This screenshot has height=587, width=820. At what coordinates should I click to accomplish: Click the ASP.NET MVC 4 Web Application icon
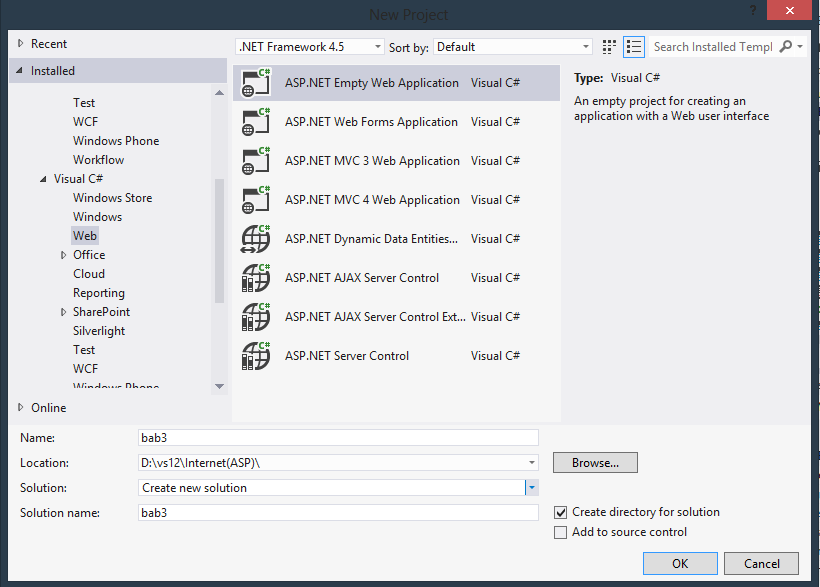(x=256, y=200)
